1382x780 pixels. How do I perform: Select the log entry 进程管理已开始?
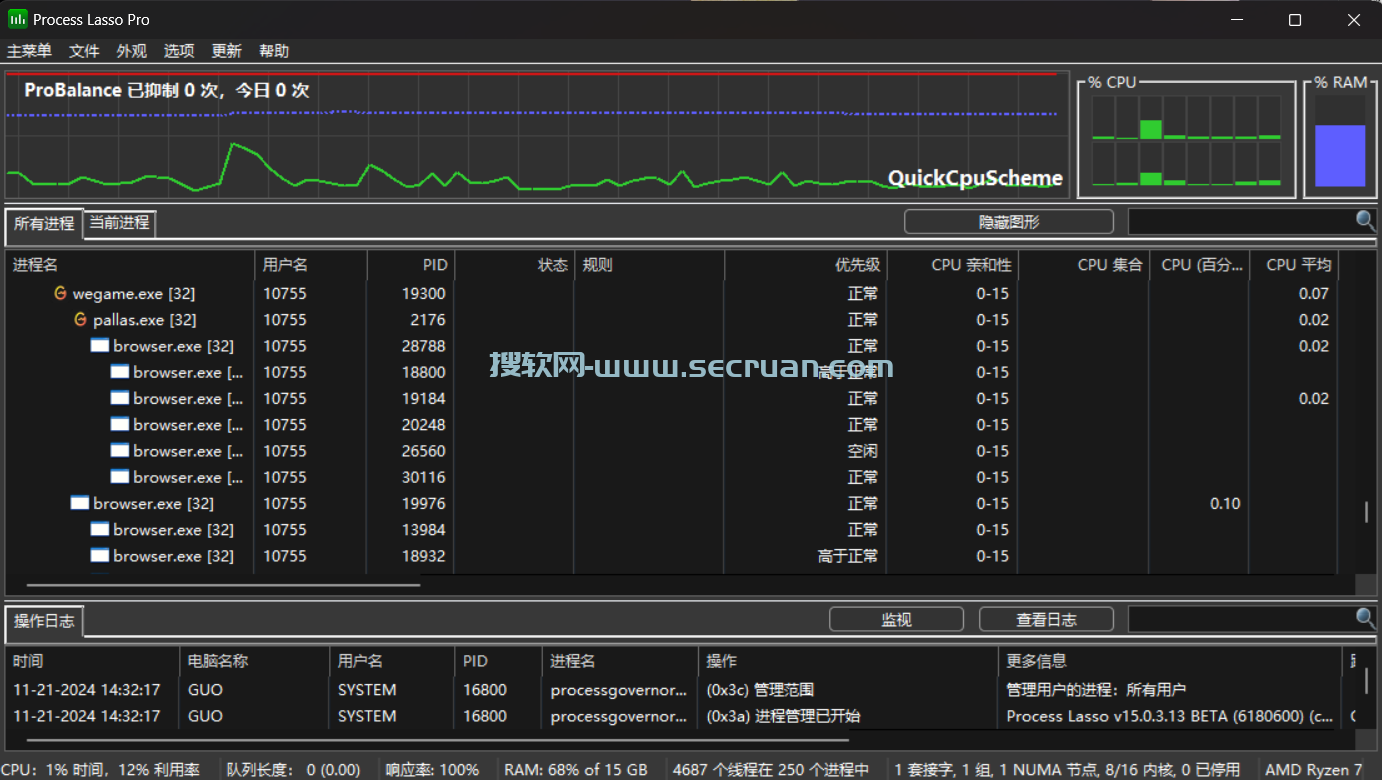point(672,716)
